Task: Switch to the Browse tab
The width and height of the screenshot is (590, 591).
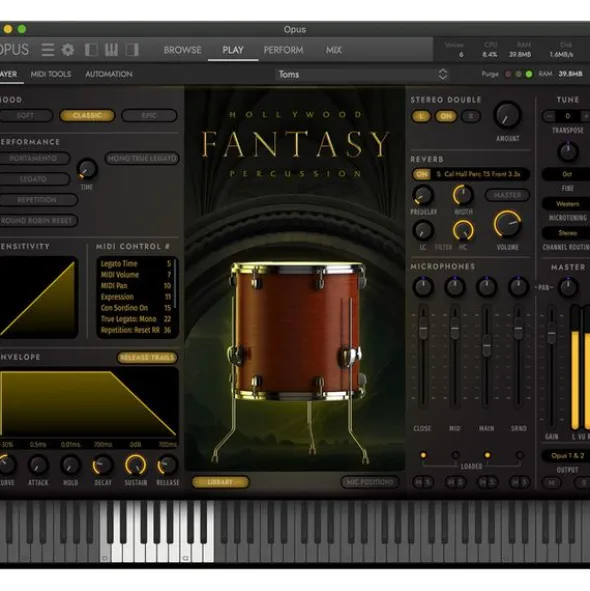Action: pos(182,50)
